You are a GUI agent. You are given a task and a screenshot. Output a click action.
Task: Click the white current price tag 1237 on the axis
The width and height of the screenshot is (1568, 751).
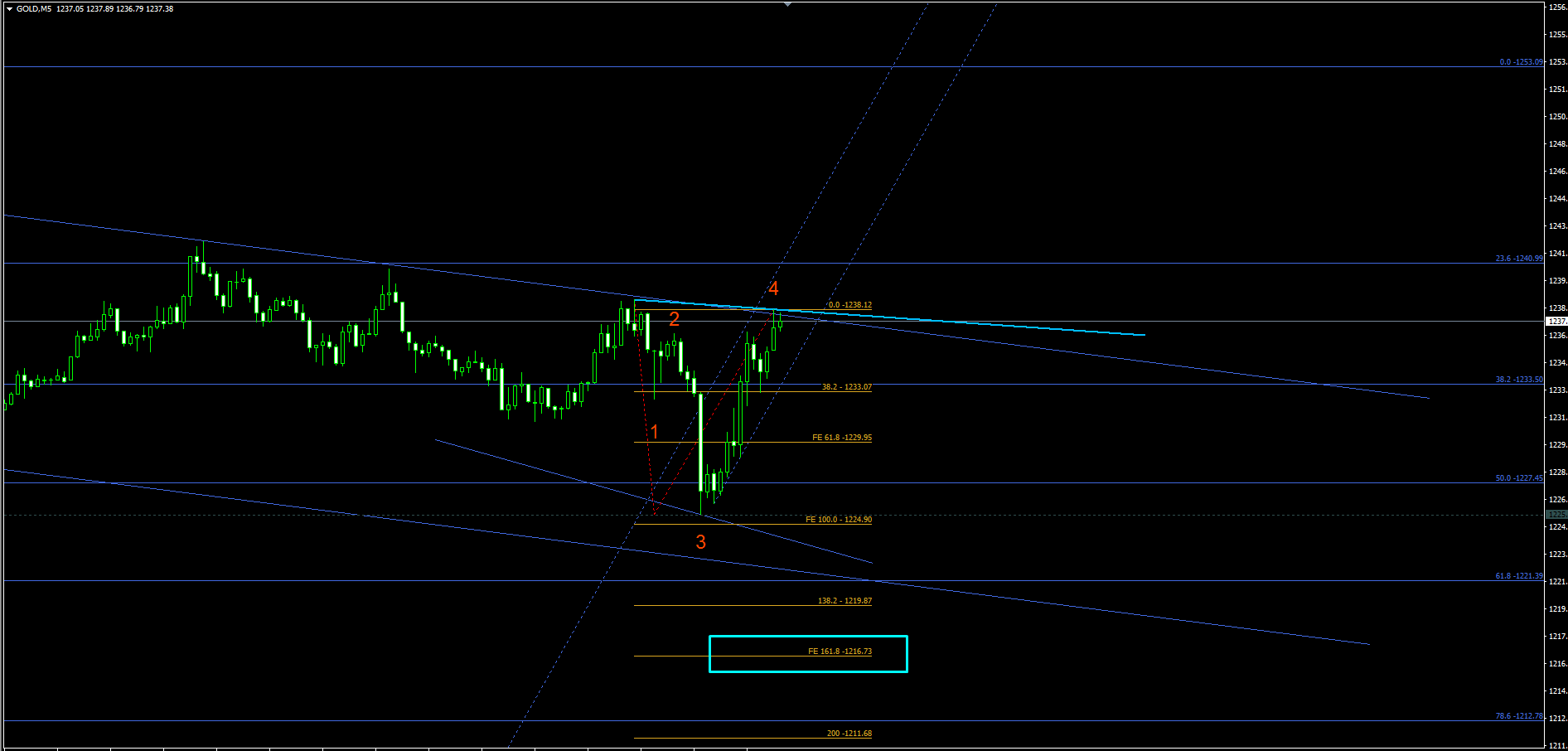pos(1557,322)
